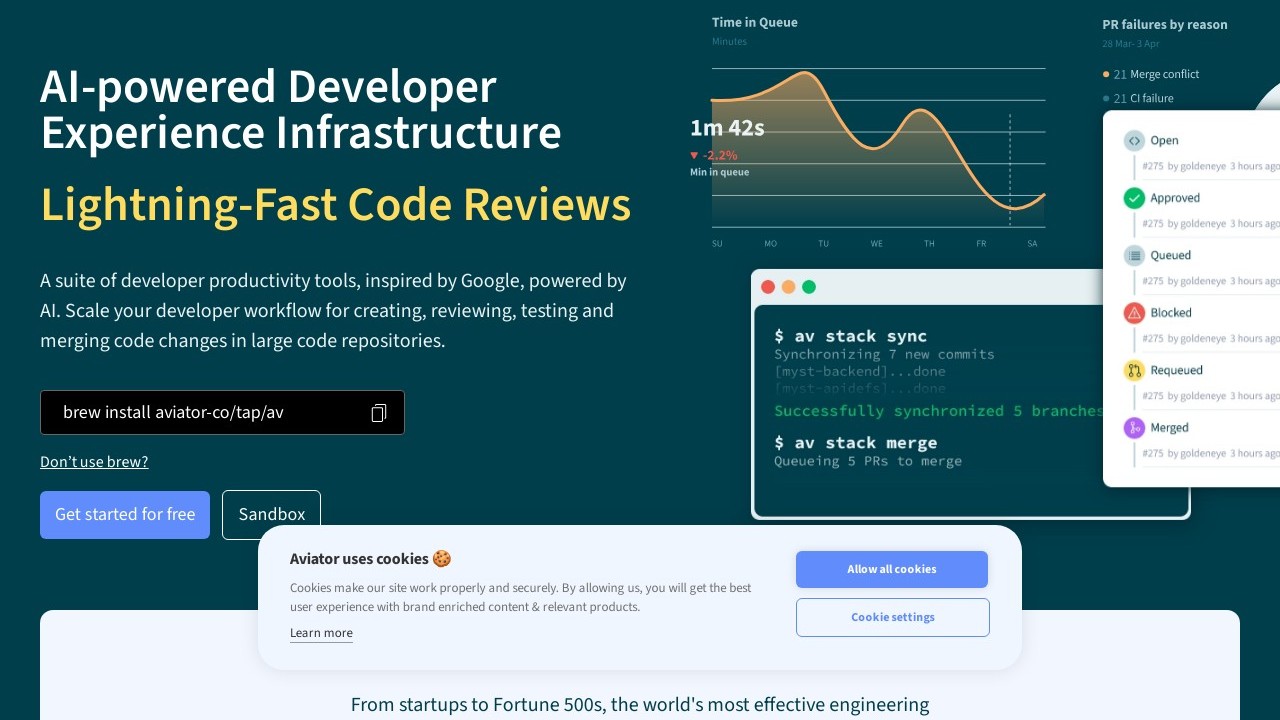The width and height of the screenshot is (1280, 720).
Task: Click the yellow Requeued icon
Action: coord(1134,371)
